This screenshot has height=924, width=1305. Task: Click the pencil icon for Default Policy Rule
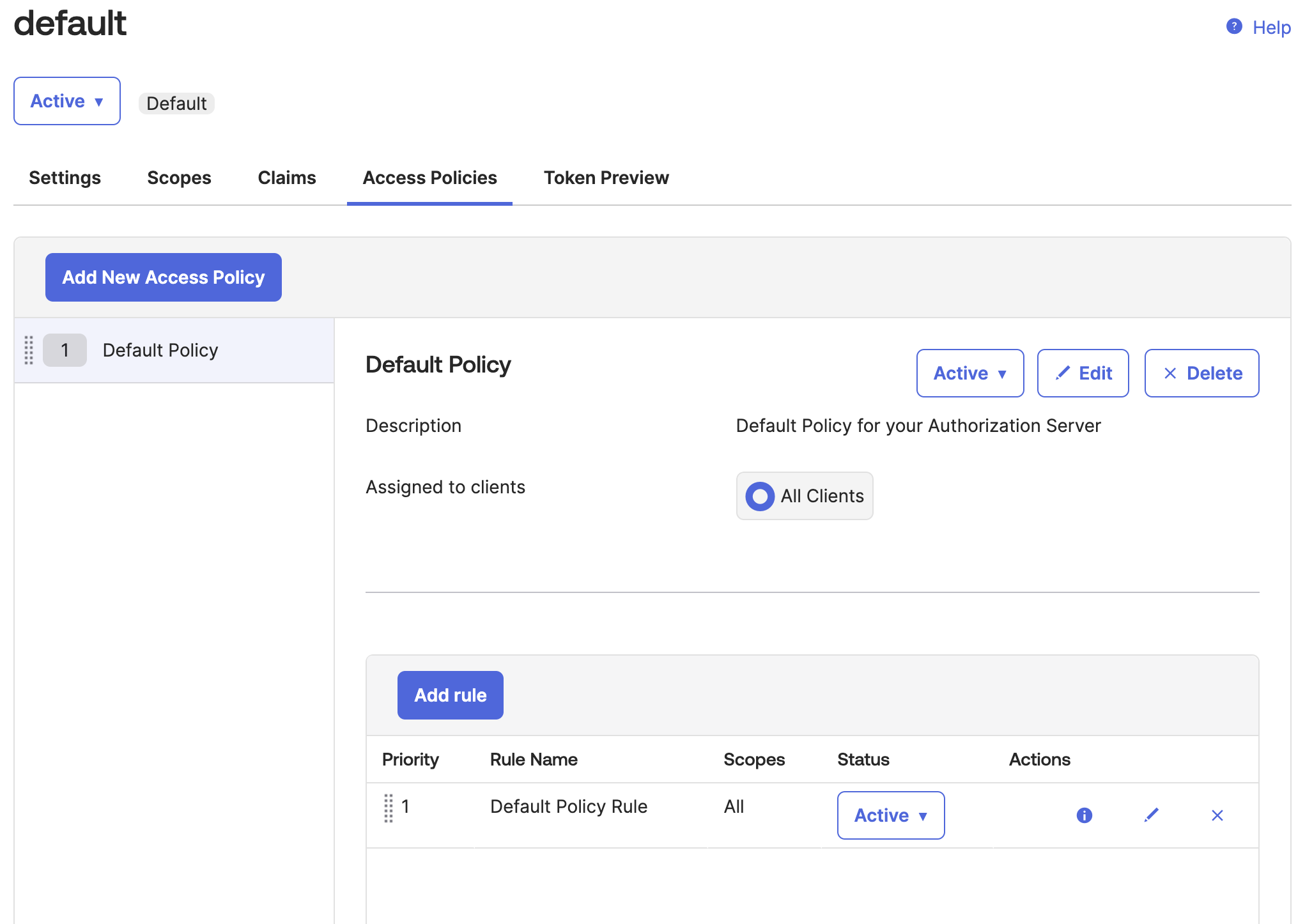click(1151, 815)
